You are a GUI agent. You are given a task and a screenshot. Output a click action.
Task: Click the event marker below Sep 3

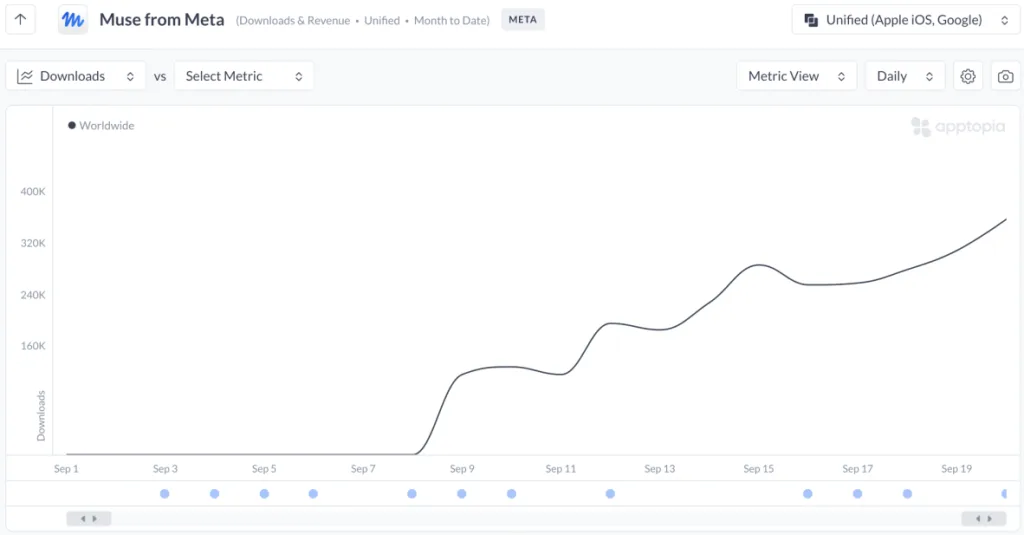point(165,494)
